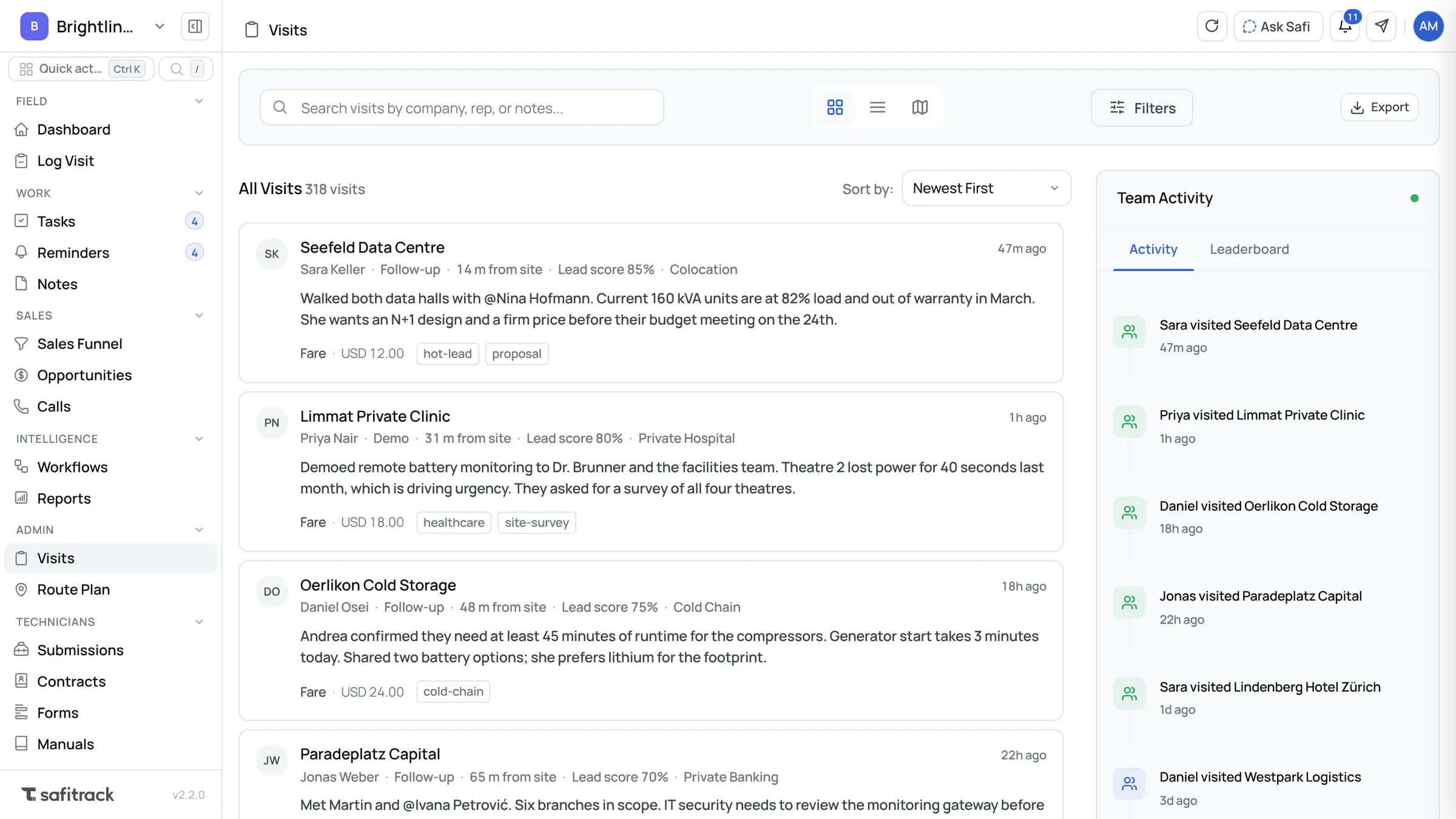Switch to list view
Screen dimensions: 1456x819
tap(877, 107)
